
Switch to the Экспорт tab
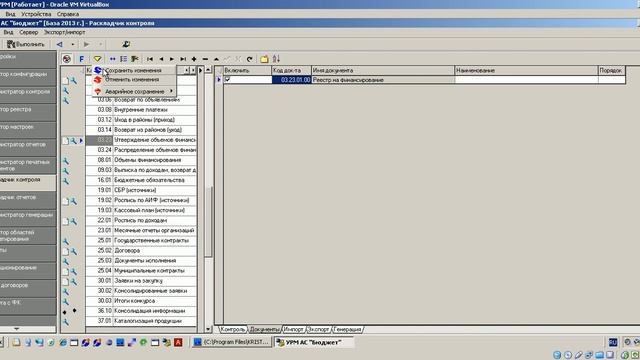coord(318,329)
